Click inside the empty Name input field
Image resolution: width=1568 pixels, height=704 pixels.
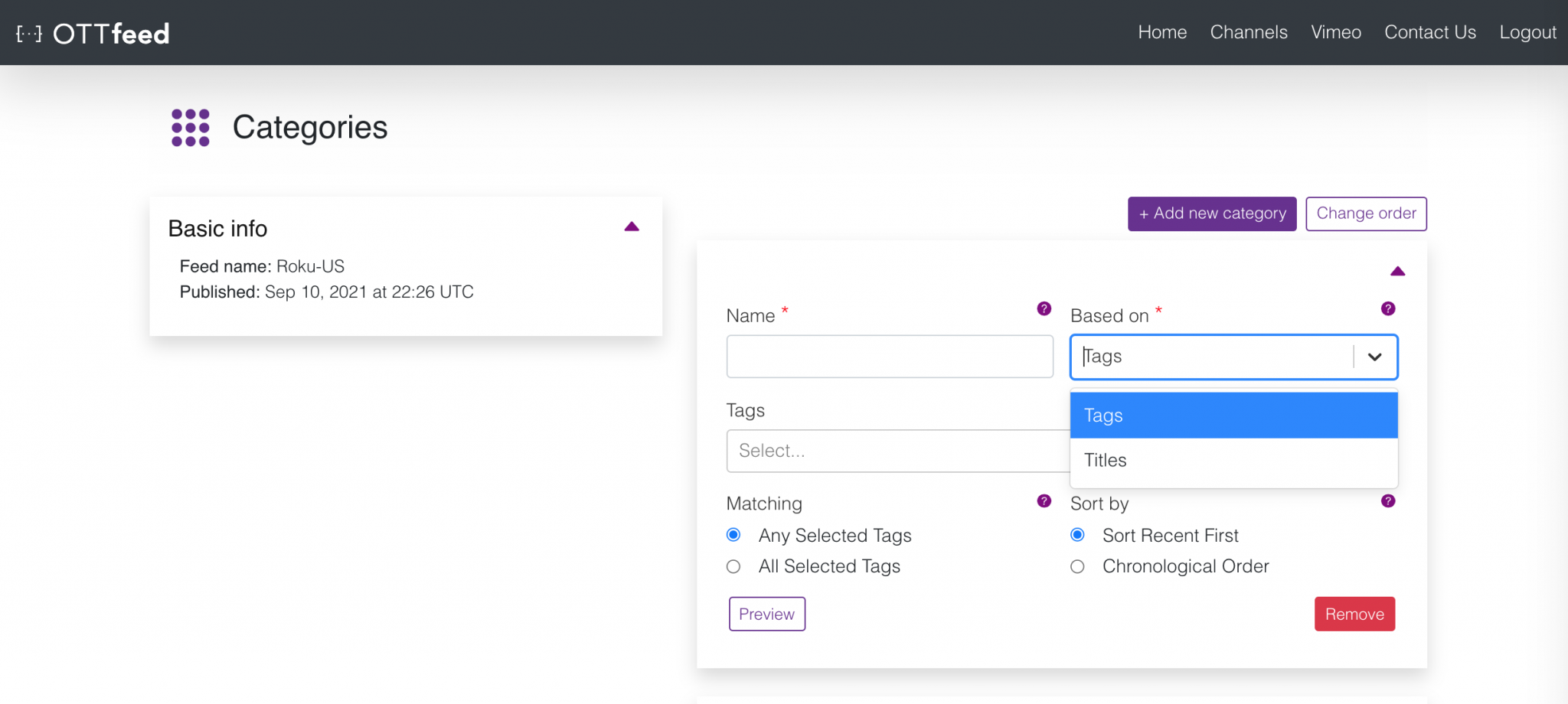[890, 356]
